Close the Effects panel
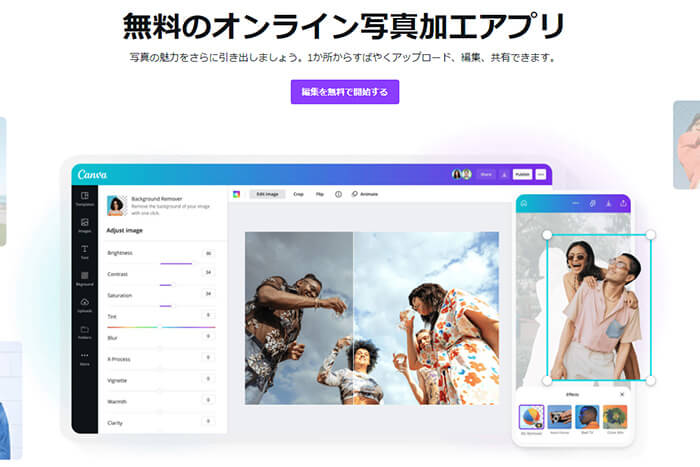 coord(621,394)
